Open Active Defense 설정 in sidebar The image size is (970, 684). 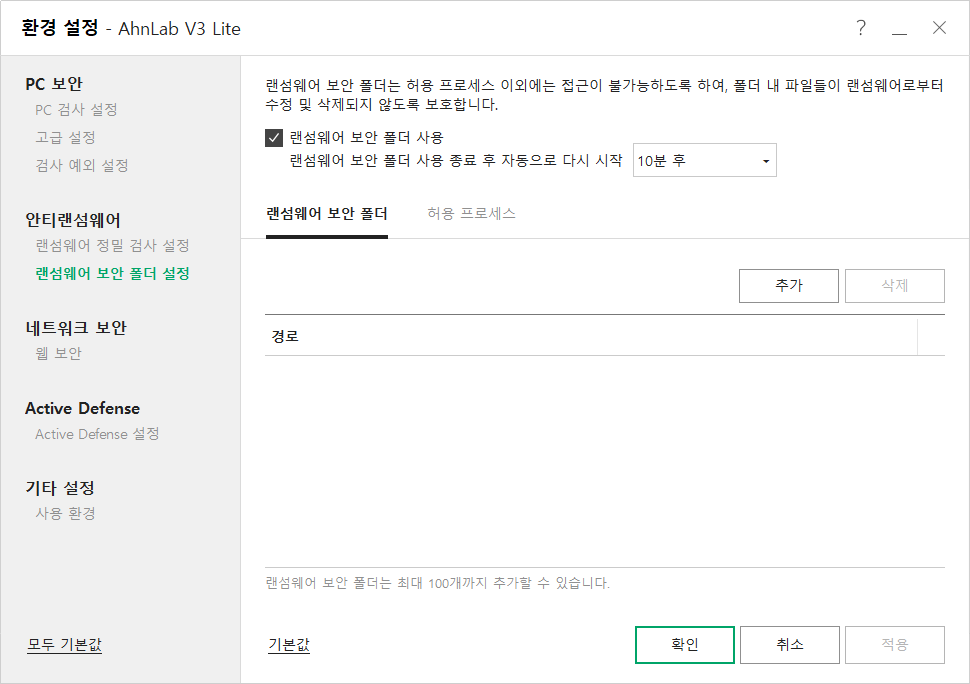pyautogui.click(x=97, y=434)
